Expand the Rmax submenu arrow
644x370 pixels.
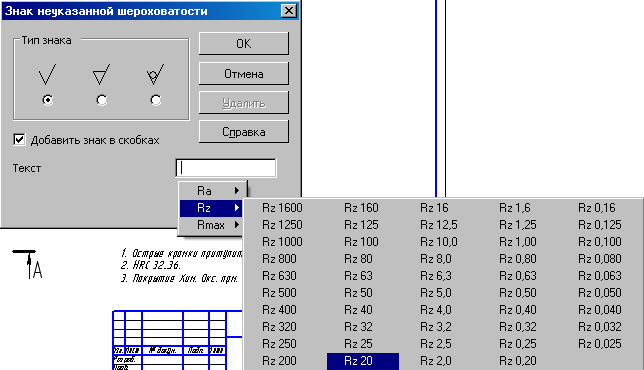(x=237, y=225)
